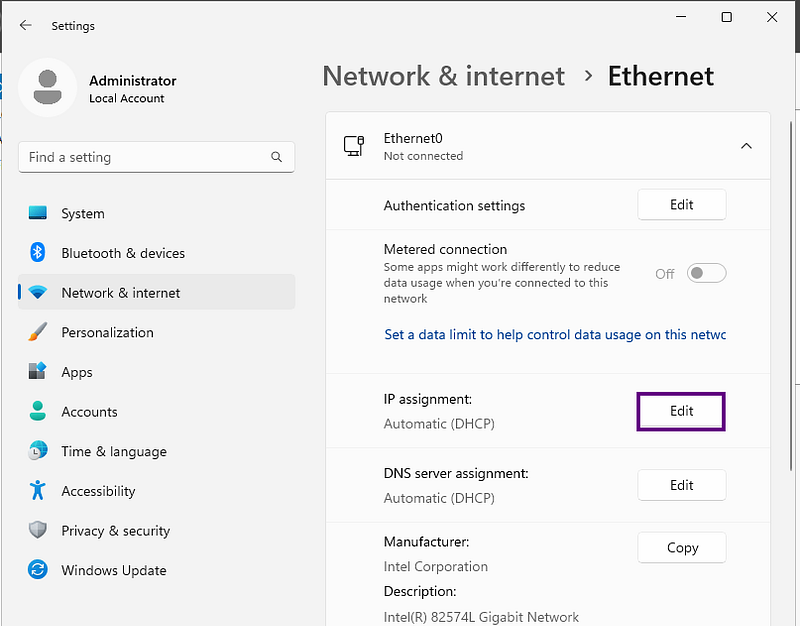Click the Network & internet Wi-Fi icon

pos(38,293)
